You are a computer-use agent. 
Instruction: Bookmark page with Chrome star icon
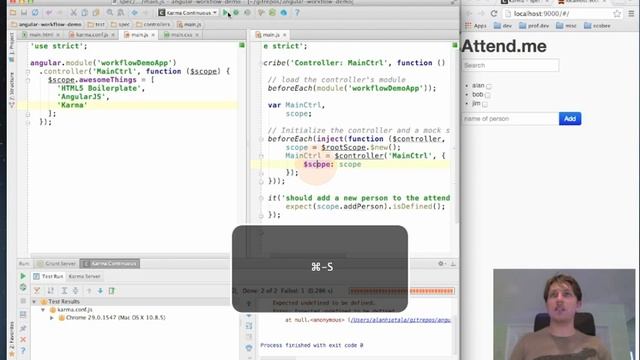pyautogui.click(x=617, y=13)
